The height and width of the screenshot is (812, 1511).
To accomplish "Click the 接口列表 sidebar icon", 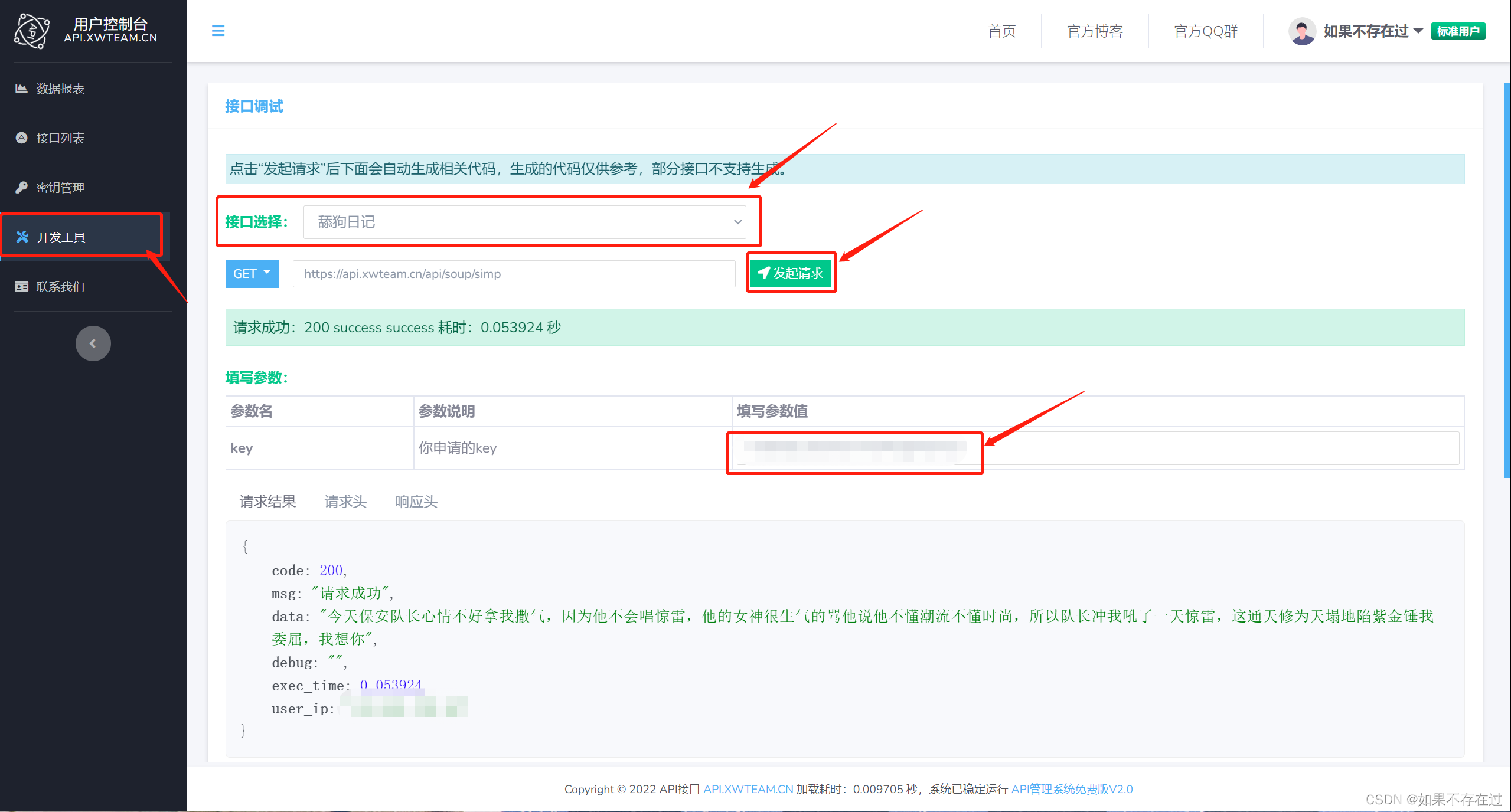I will coord(21,138).
